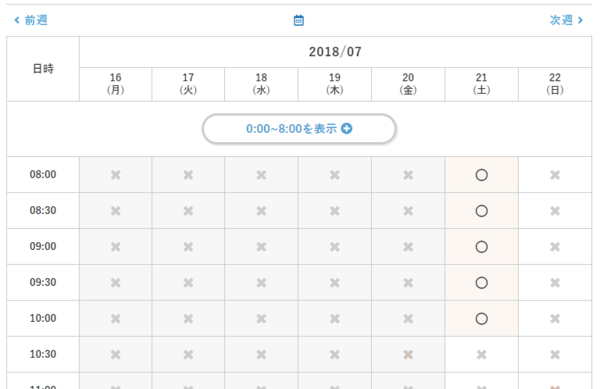600x389 pixels.
Task: Select the 21 (土) column header
Action: pyautogui.click(x=481, y=84)
